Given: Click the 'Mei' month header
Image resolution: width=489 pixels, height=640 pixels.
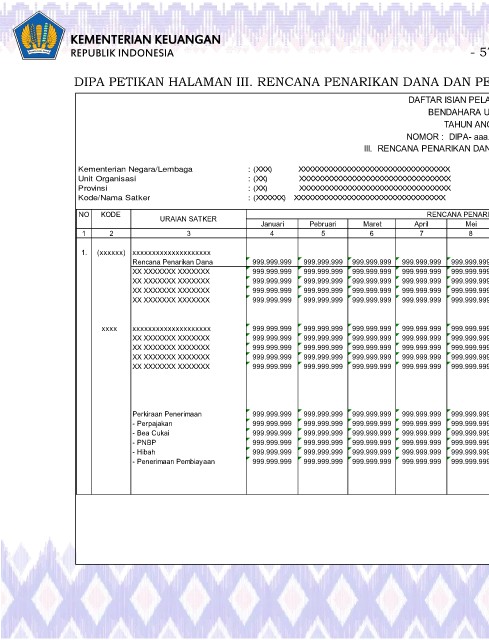Looking at the screenshot, I should click(x=471, y=224).
